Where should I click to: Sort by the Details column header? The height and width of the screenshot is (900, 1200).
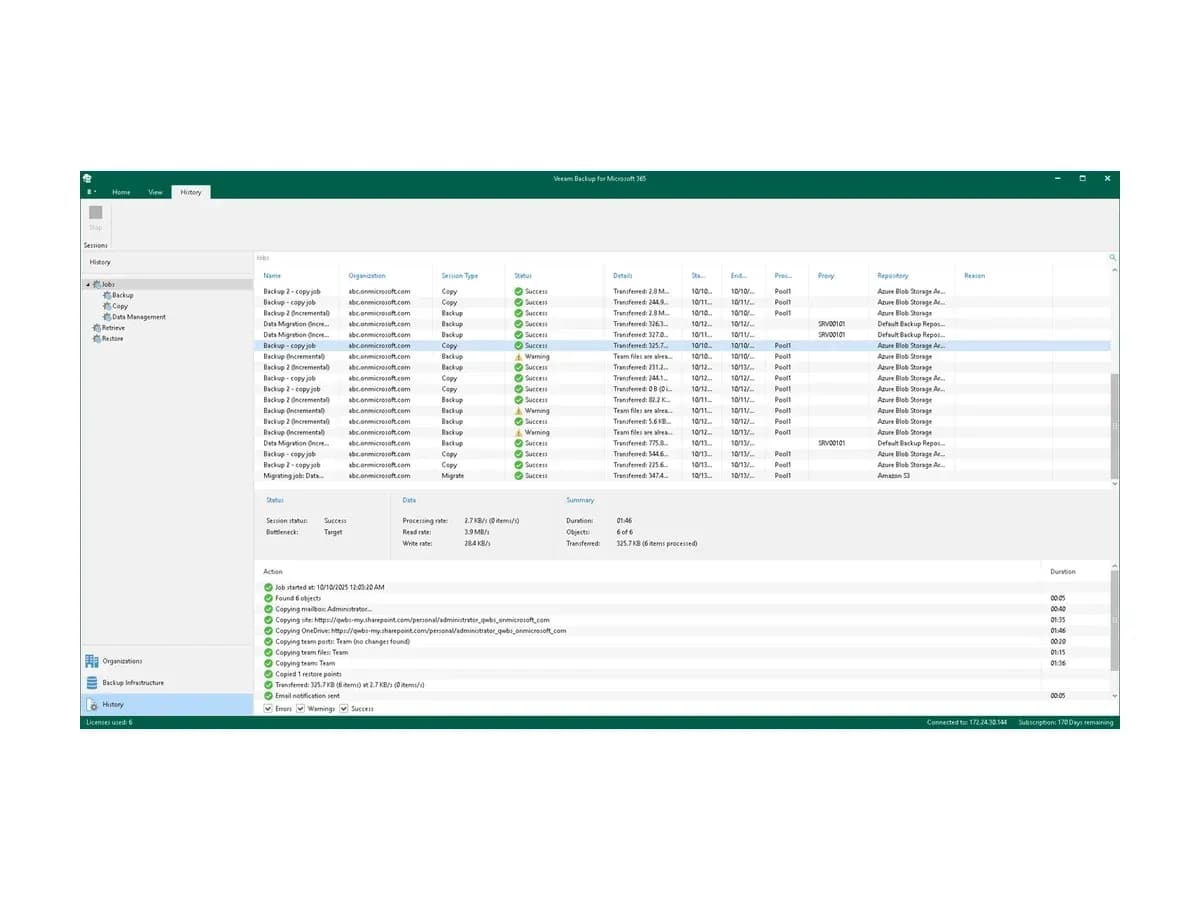pyautogui.click(x=623, y=276)
